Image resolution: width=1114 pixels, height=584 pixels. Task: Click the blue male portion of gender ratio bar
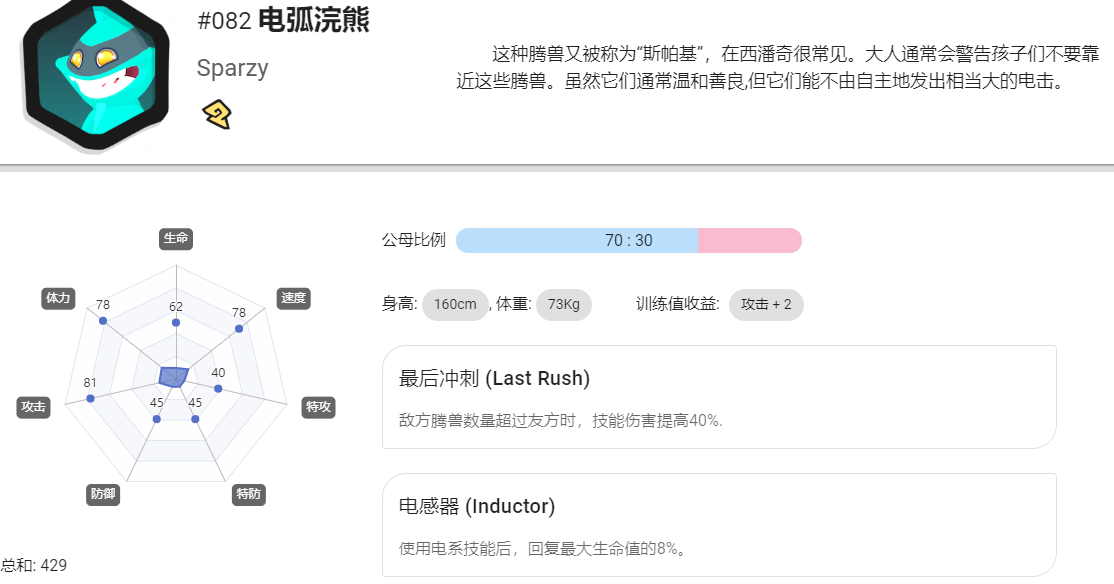tap(577, 240)
